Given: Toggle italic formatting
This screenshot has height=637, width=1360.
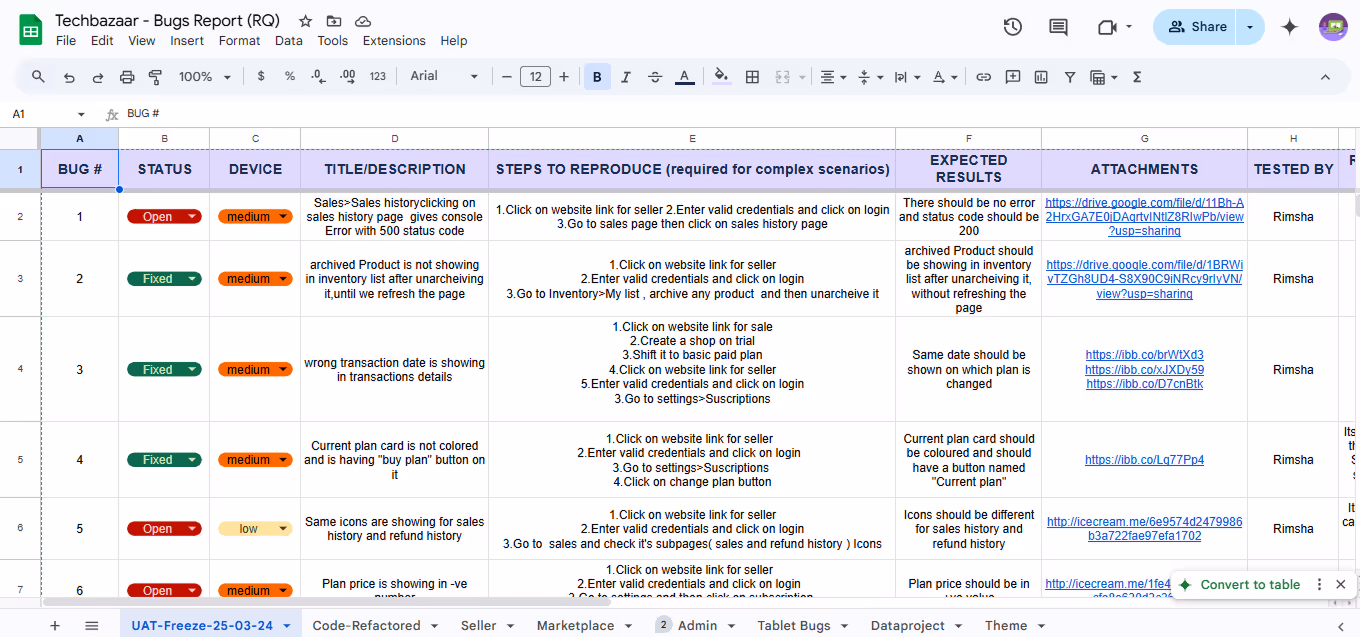Looking at the screenshot, I should tap(626, 77).
